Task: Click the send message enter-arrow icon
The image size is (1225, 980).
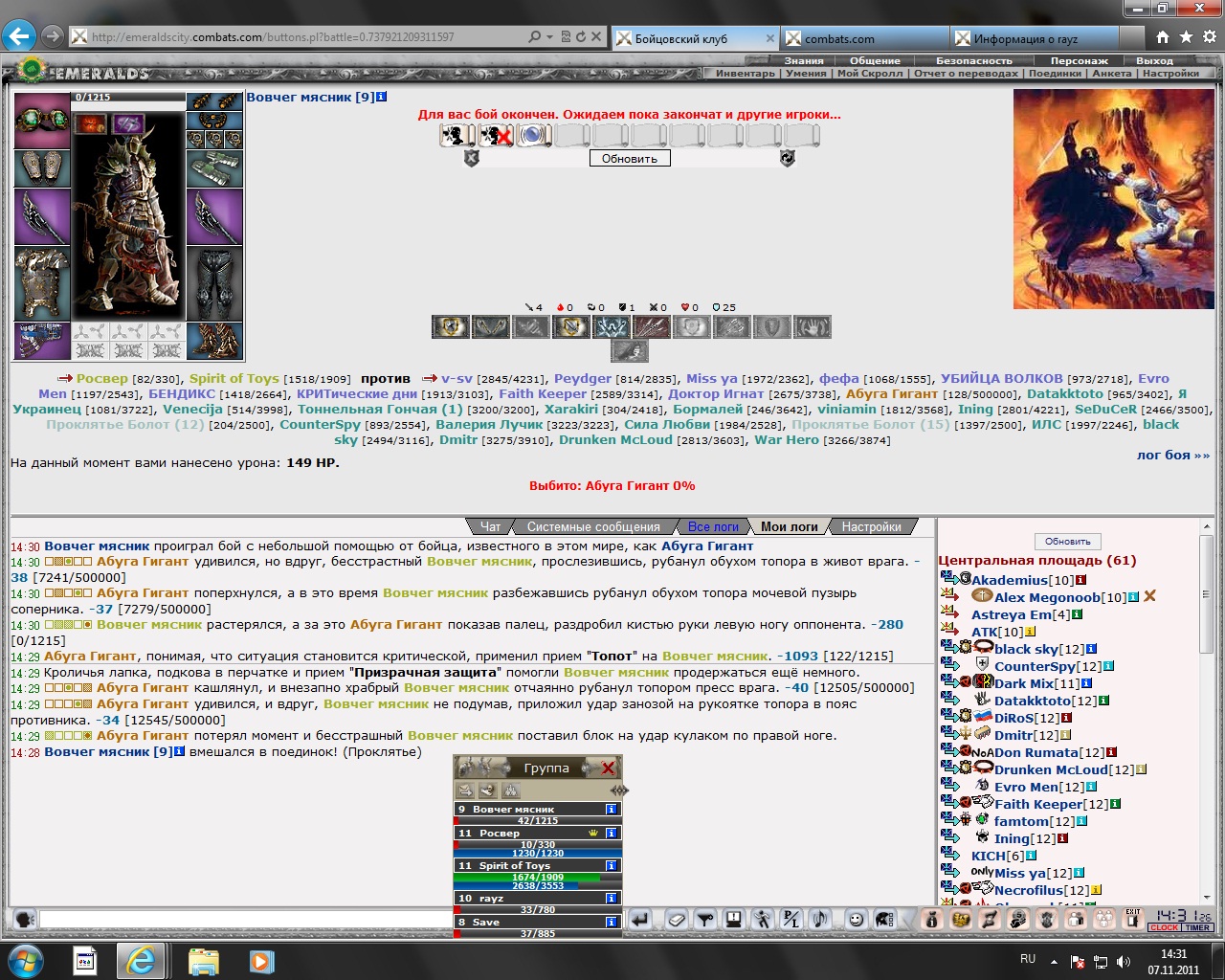Action: pyautogui.click(x=640, y=920)
